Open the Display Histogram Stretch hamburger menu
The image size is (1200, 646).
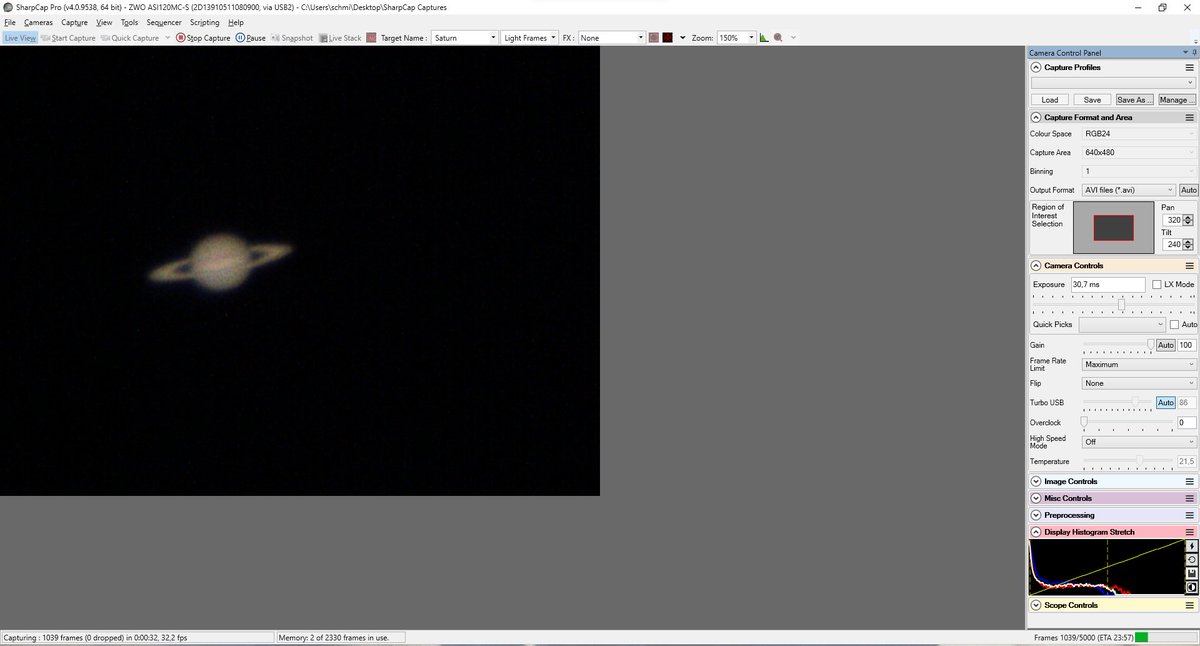point(1189,532)
